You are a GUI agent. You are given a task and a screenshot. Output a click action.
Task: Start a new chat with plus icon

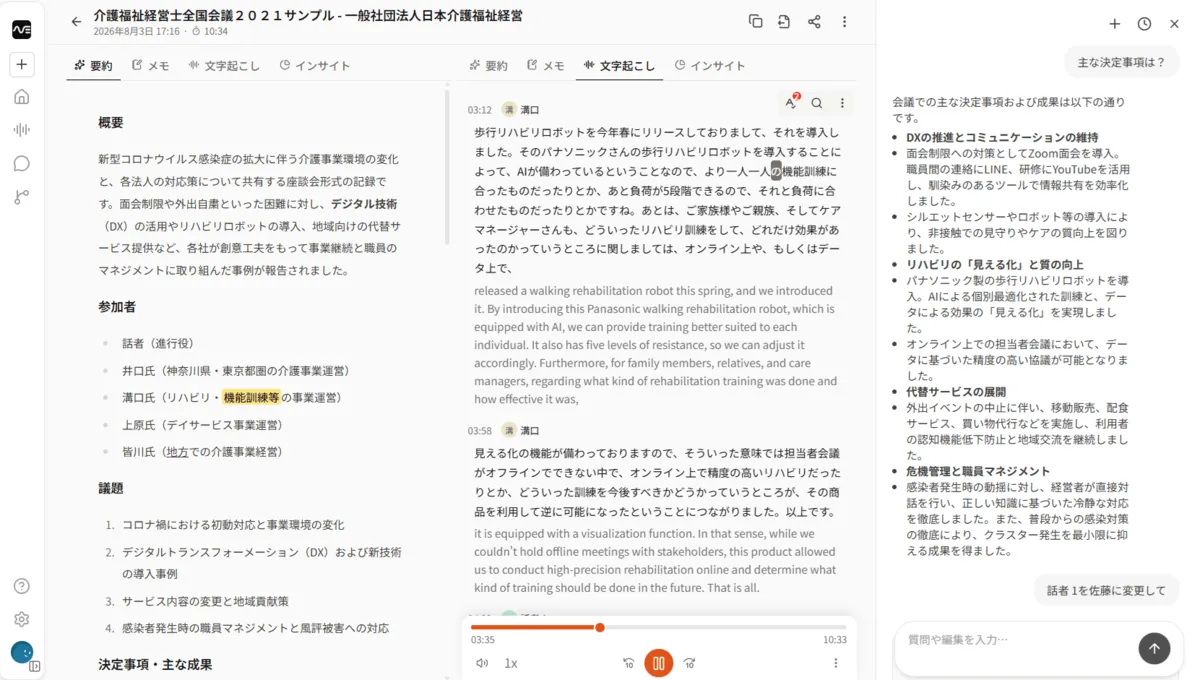[1114, 23]
